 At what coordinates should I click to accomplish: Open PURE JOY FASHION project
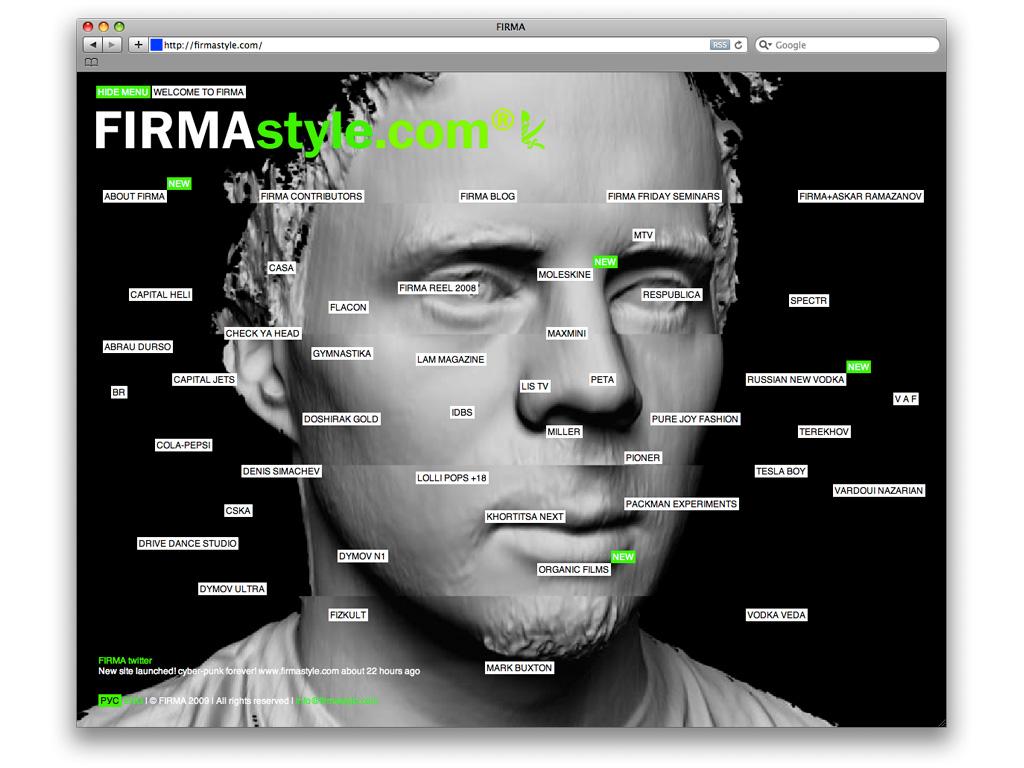(695, 419)
